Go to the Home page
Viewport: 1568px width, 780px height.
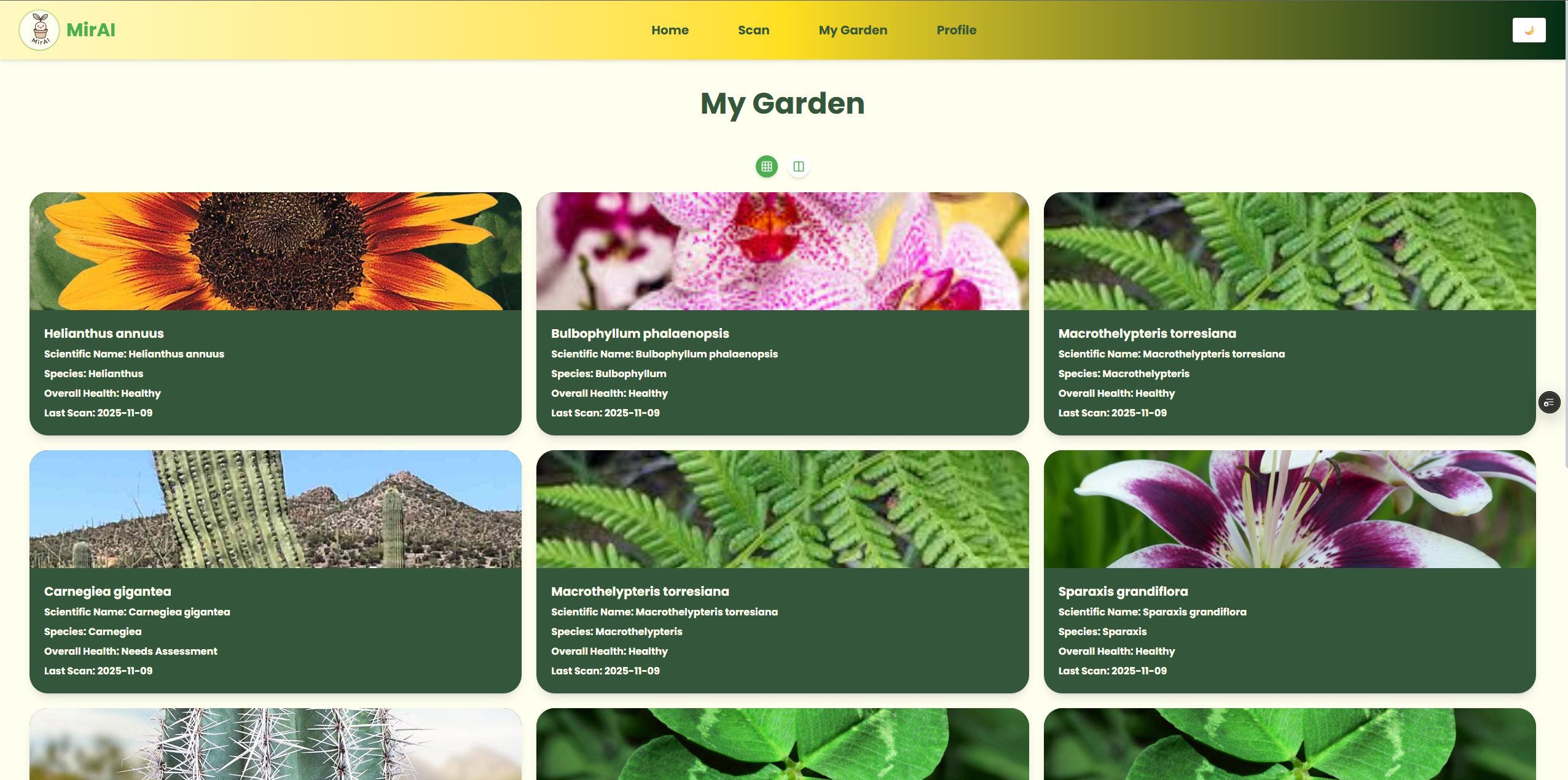(670, 30)
